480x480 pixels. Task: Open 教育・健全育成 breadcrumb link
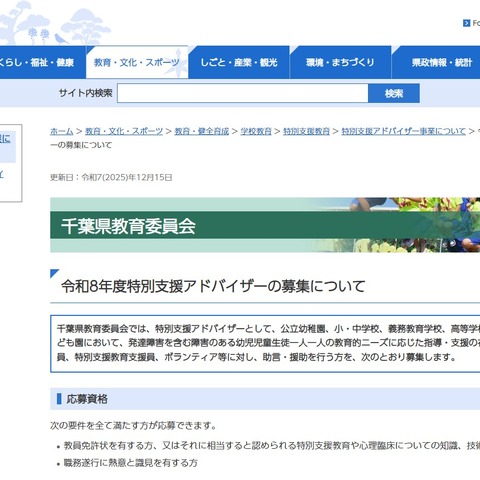click(202, 131)
